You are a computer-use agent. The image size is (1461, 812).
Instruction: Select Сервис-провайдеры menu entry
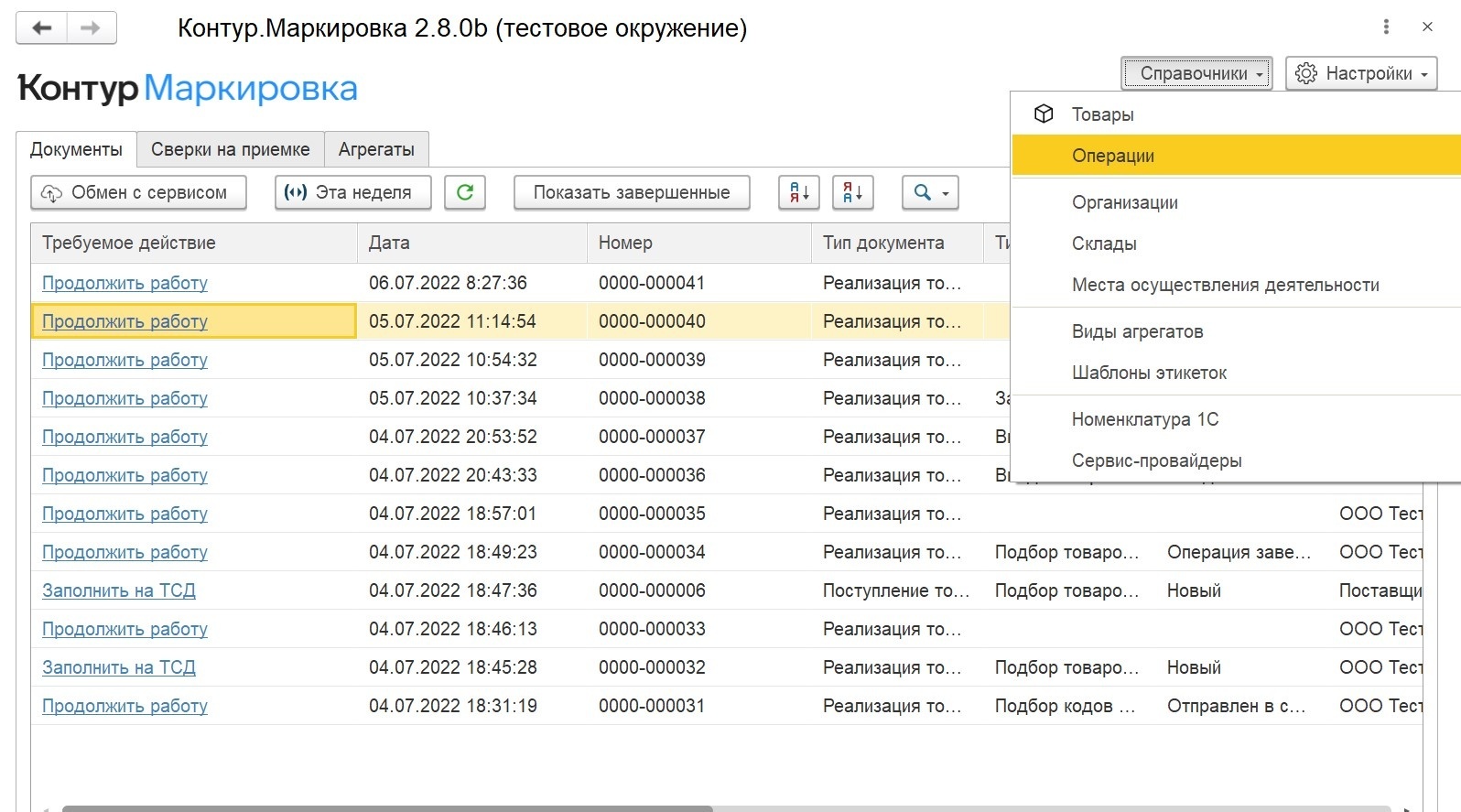(1237, 460)
